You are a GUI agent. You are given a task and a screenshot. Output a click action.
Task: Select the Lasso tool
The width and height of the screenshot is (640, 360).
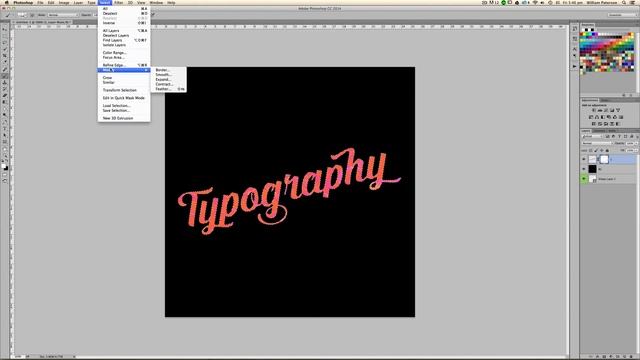[x=5, y=43]
